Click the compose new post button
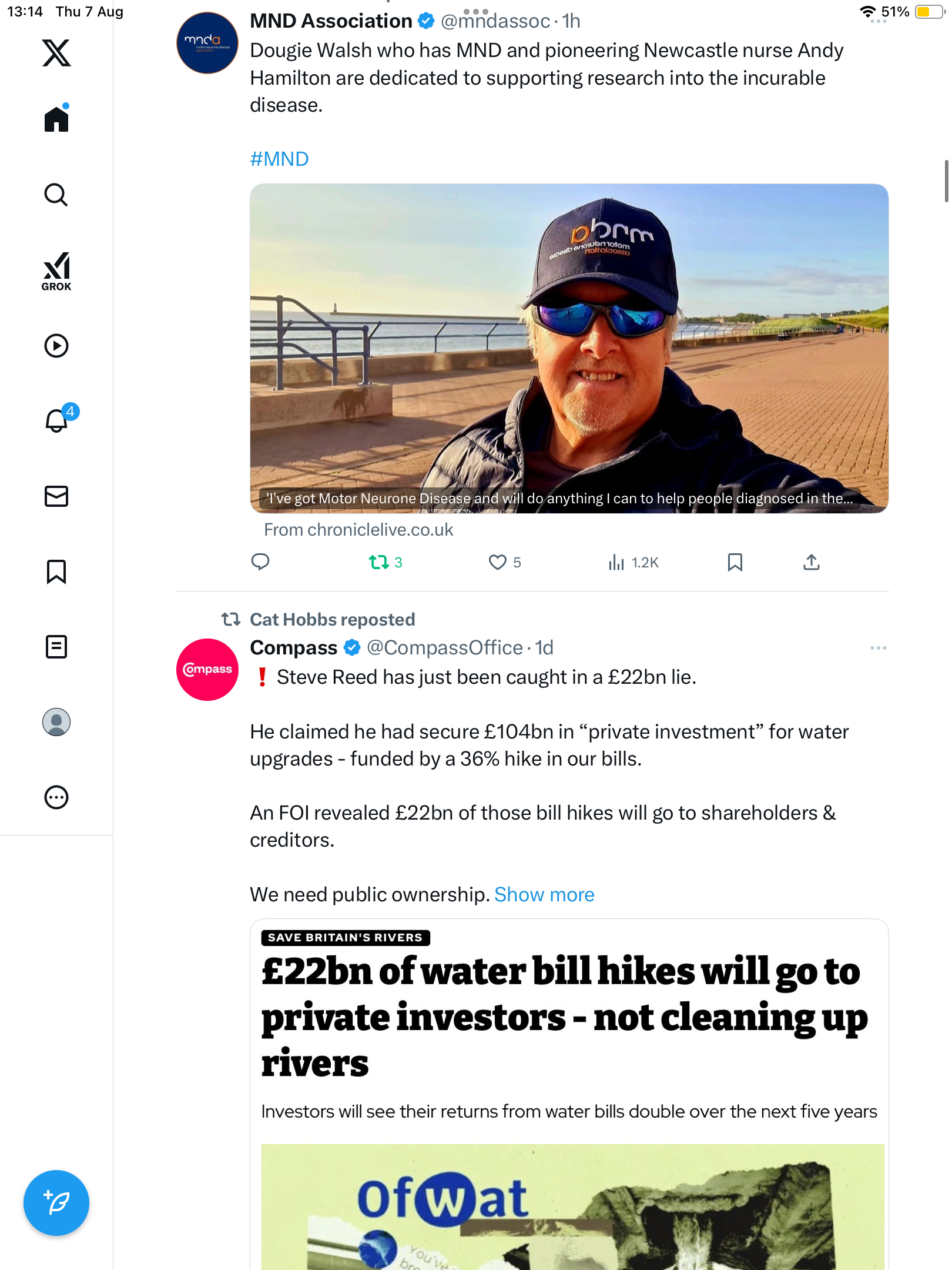Viewport: 952px width, 1270px height. coord(56,1203)
